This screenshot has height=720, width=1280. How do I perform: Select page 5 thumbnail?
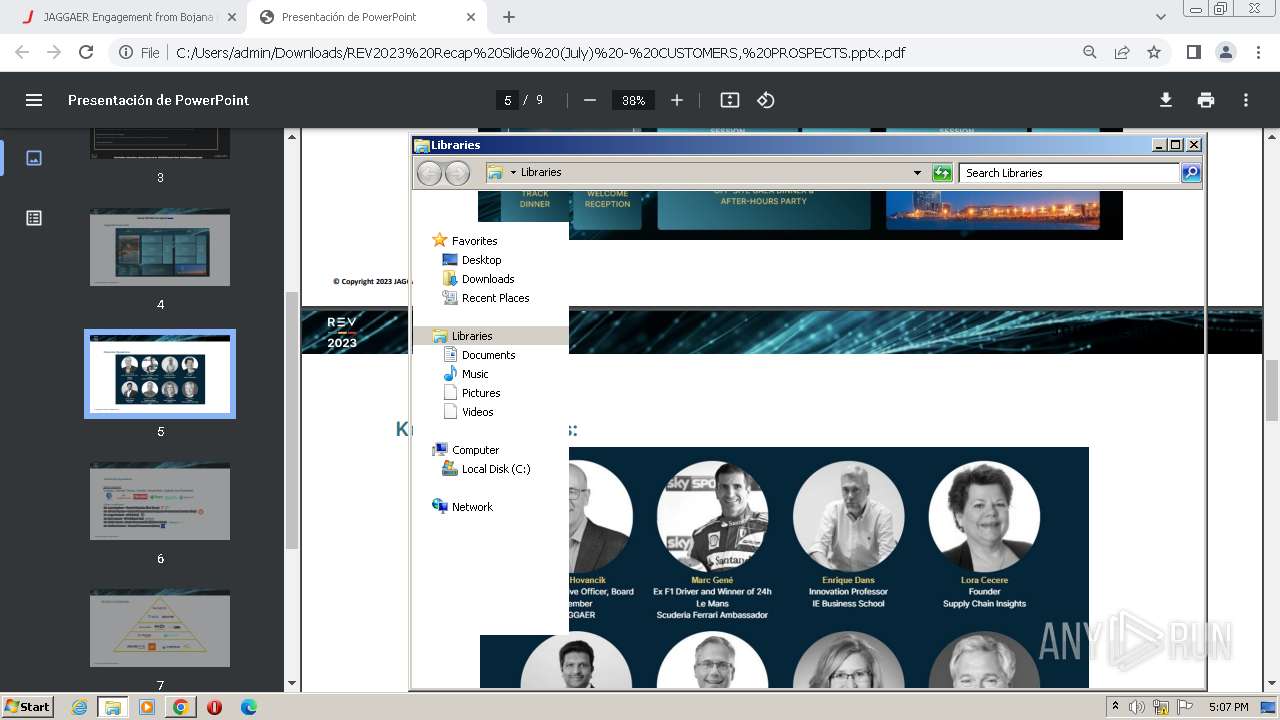coord(160,374)
